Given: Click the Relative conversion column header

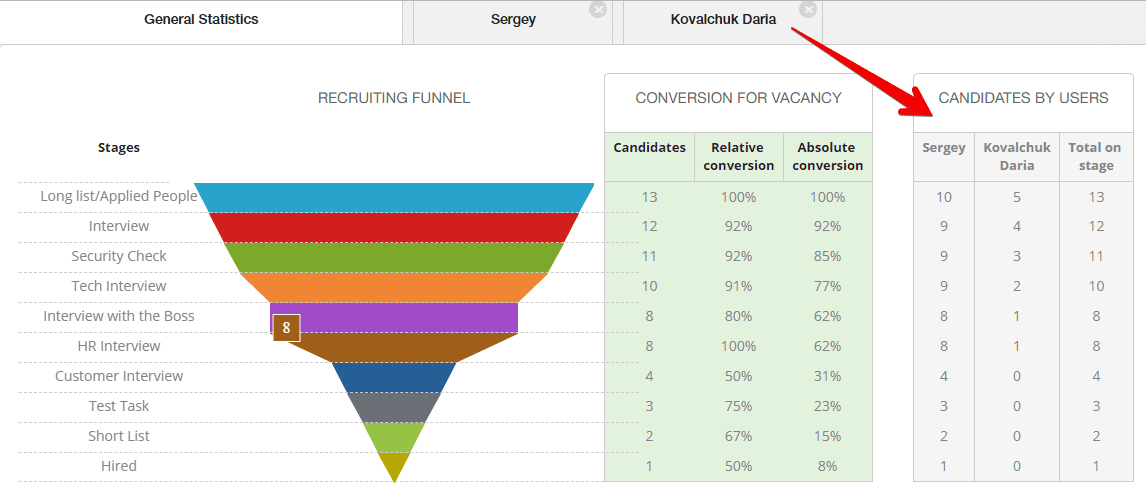Looking at the screenshot, I should click(738, 156).
